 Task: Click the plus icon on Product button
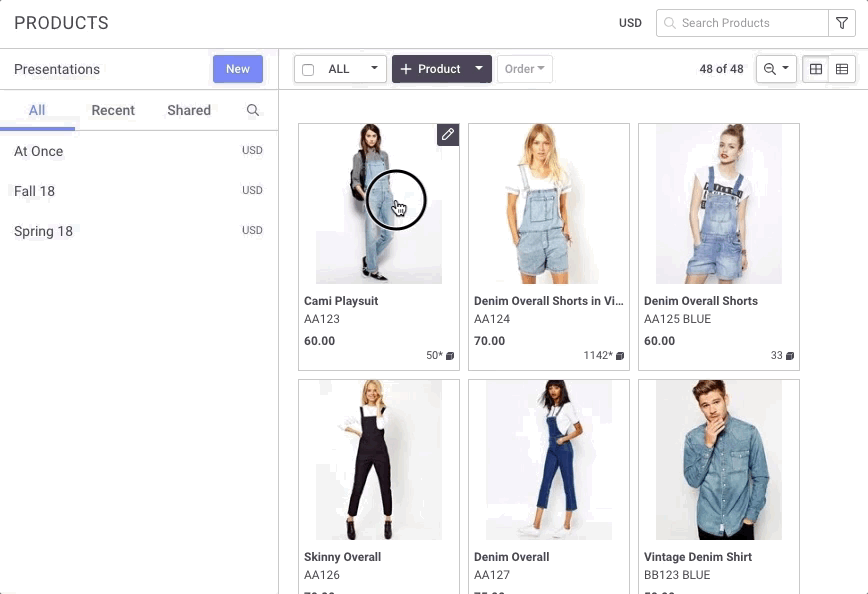click(406, 69)
